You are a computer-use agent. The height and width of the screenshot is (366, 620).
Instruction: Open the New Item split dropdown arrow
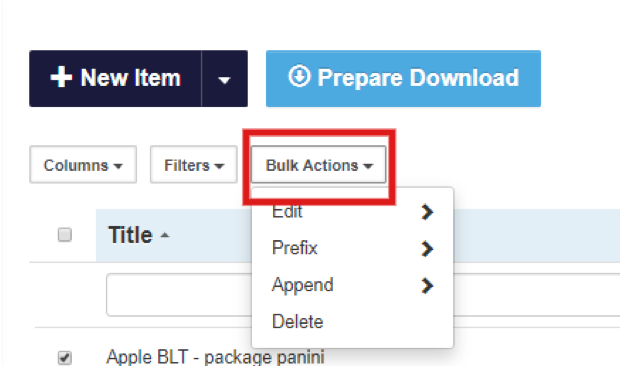point(225,79)
